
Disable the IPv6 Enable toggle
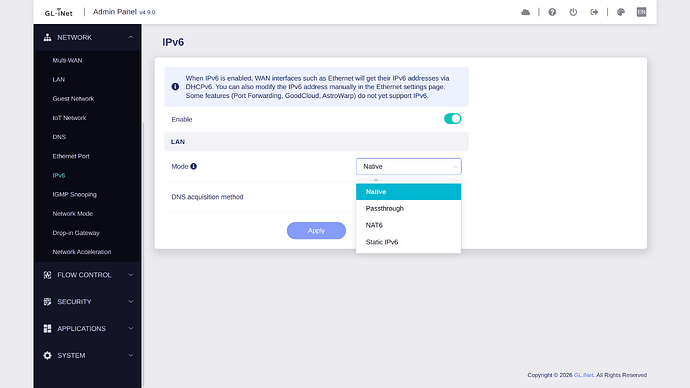tap(452, 119)
